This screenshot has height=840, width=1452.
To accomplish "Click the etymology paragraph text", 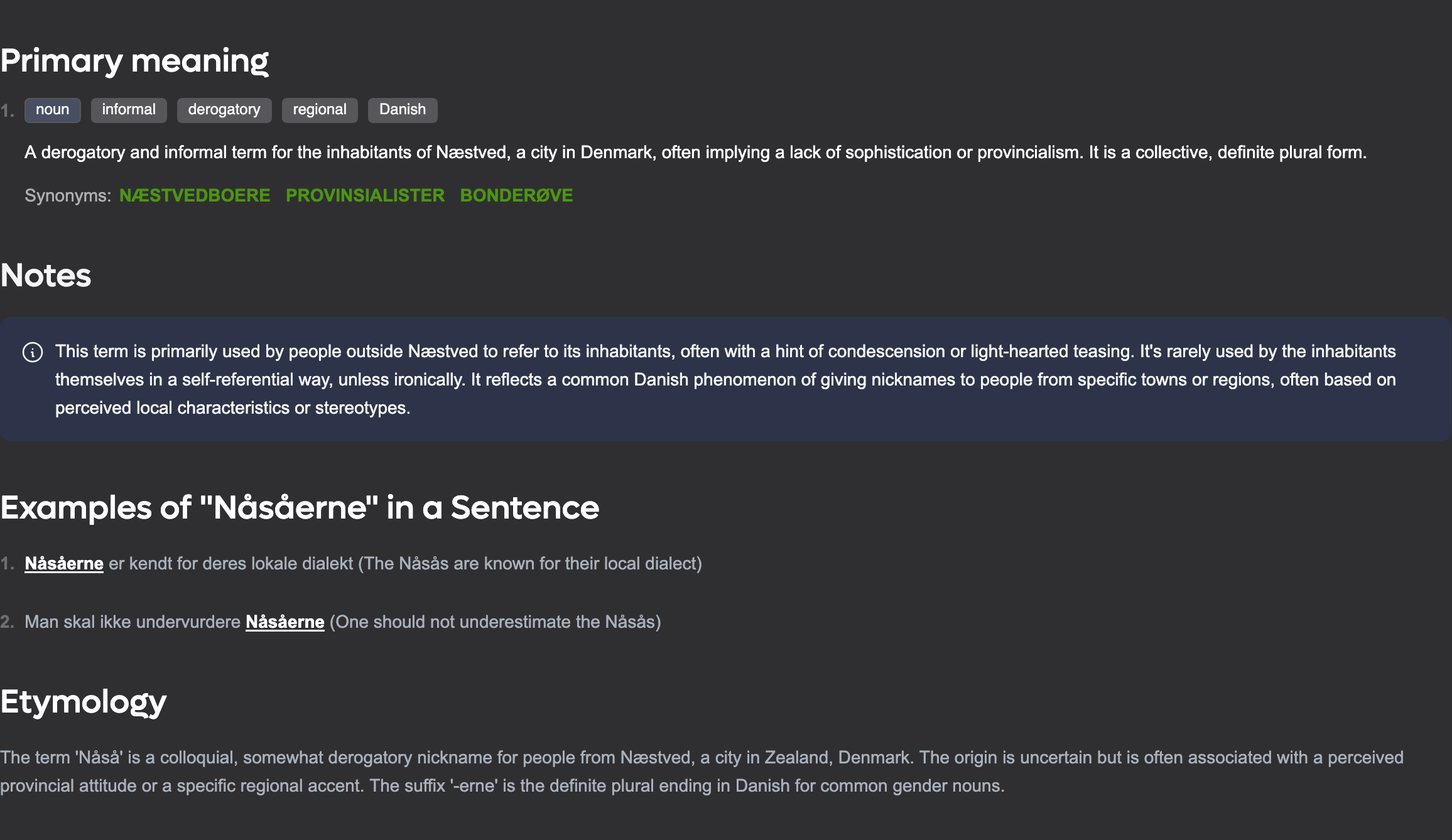I will pos(702,772).
